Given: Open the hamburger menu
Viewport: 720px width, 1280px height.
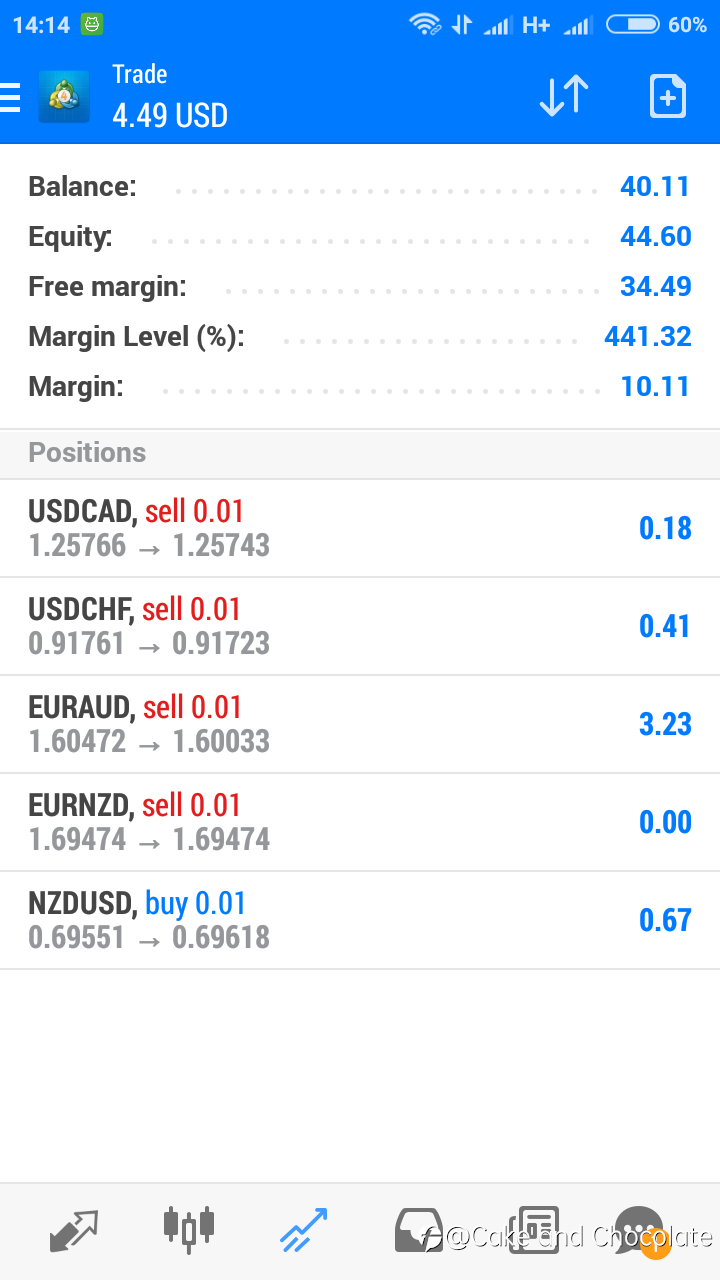Looking at the screenshot, I should pyautogui.click(x=11, y=97).
